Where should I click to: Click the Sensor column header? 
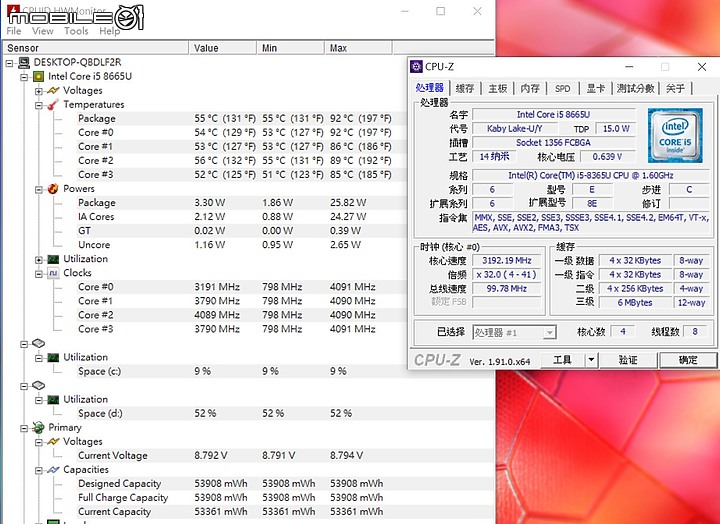tap(96, 48)
